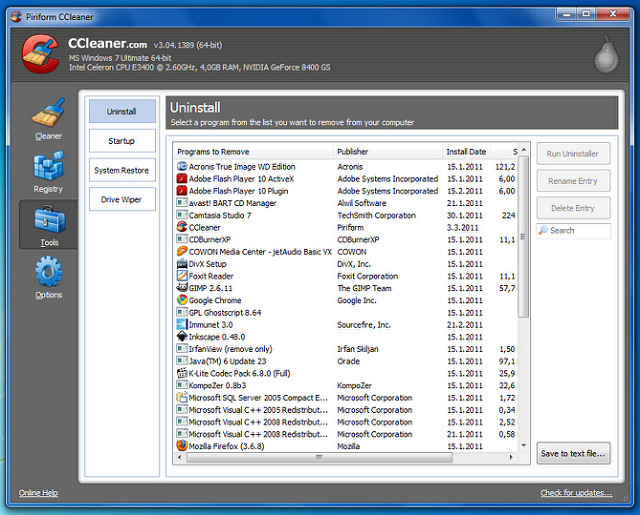Image resolution: width=640 pixels, height=515 pixels.
Task: Click the Check for updates link
Action: pos(576,493)
